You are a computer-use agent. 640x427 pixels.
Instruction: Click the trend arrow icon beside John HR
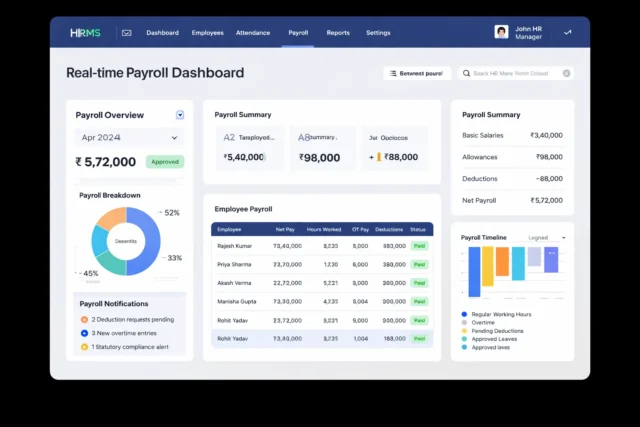(x=567, y=32)
